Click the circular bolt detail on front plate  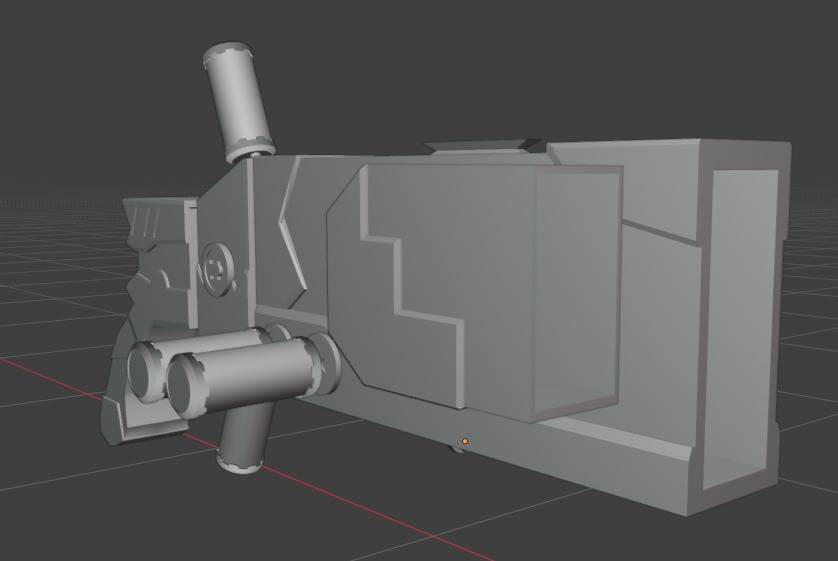pyautogui.click(x=216, y=268)
